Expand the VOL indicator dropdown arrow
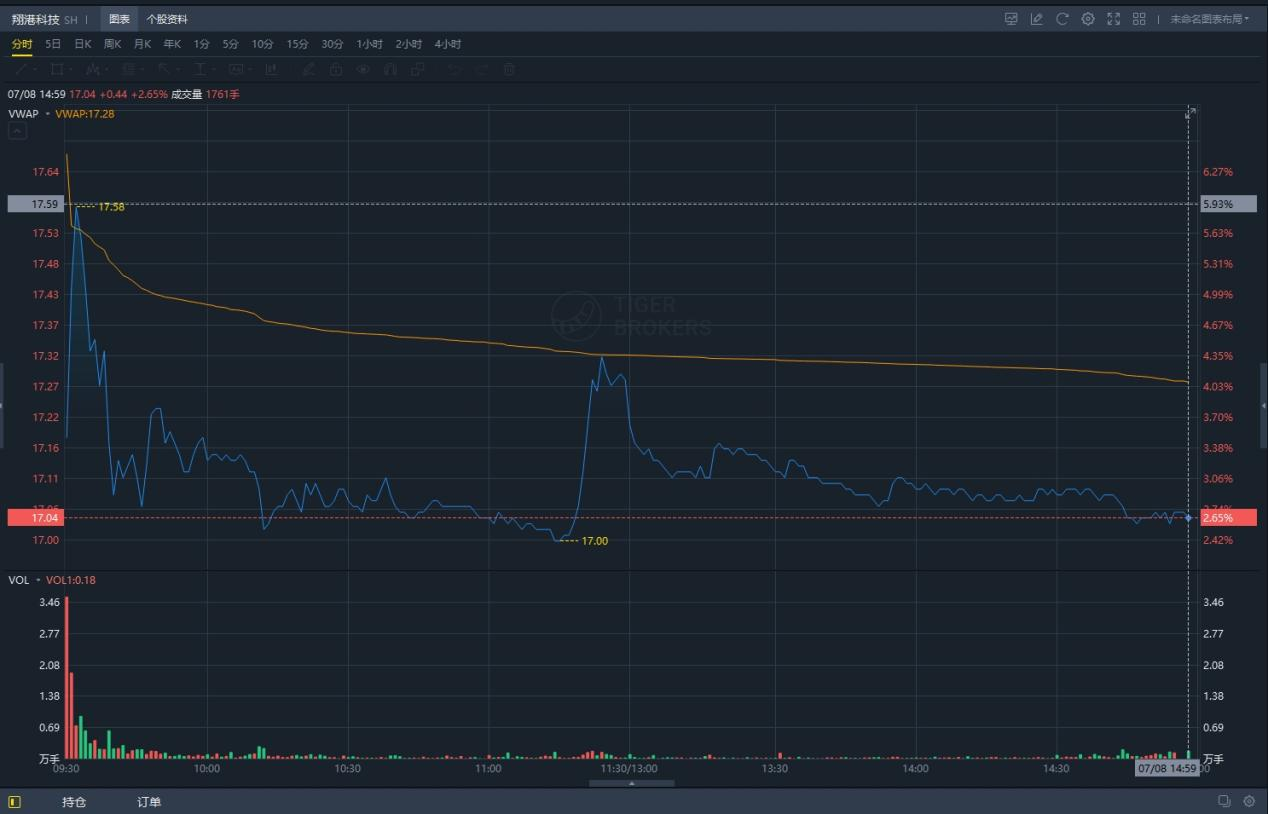Screen dimensions: 1268x814 [38, 580]
